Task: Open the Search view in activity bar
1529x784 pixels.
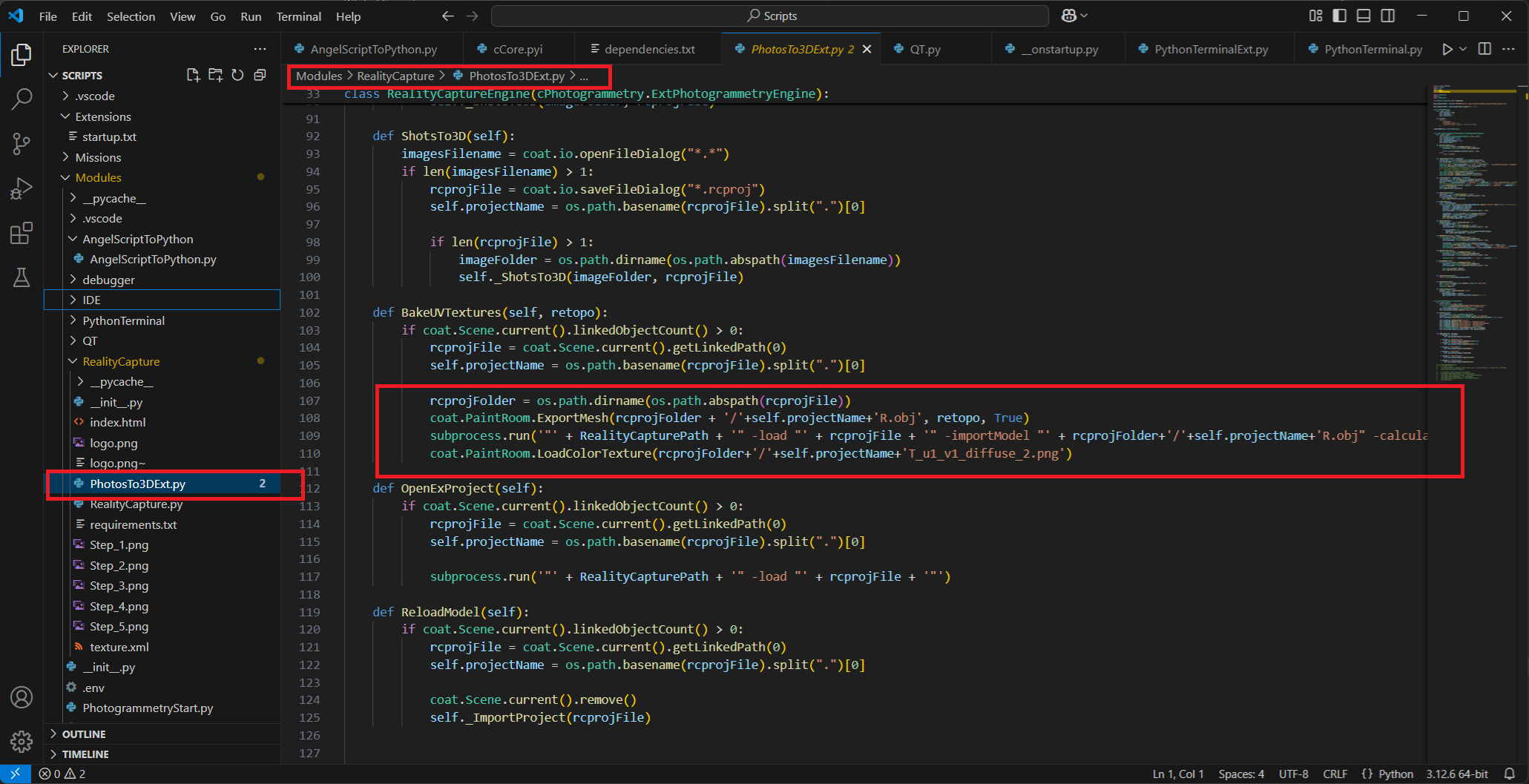Action: point(22,99)
